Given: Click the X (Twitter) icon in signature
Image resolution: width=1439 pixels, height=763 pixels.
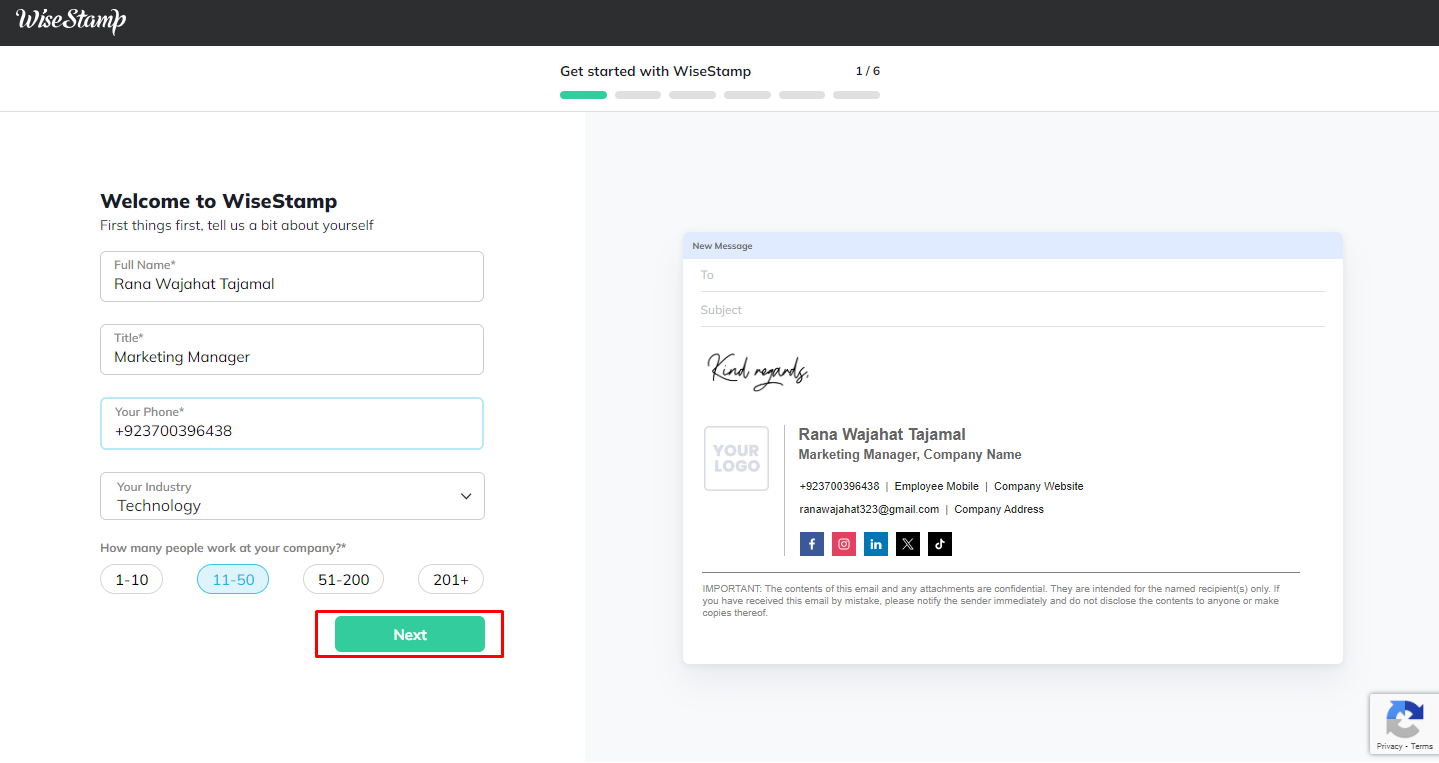Looking at the screenshot, I should coord(908,544).
